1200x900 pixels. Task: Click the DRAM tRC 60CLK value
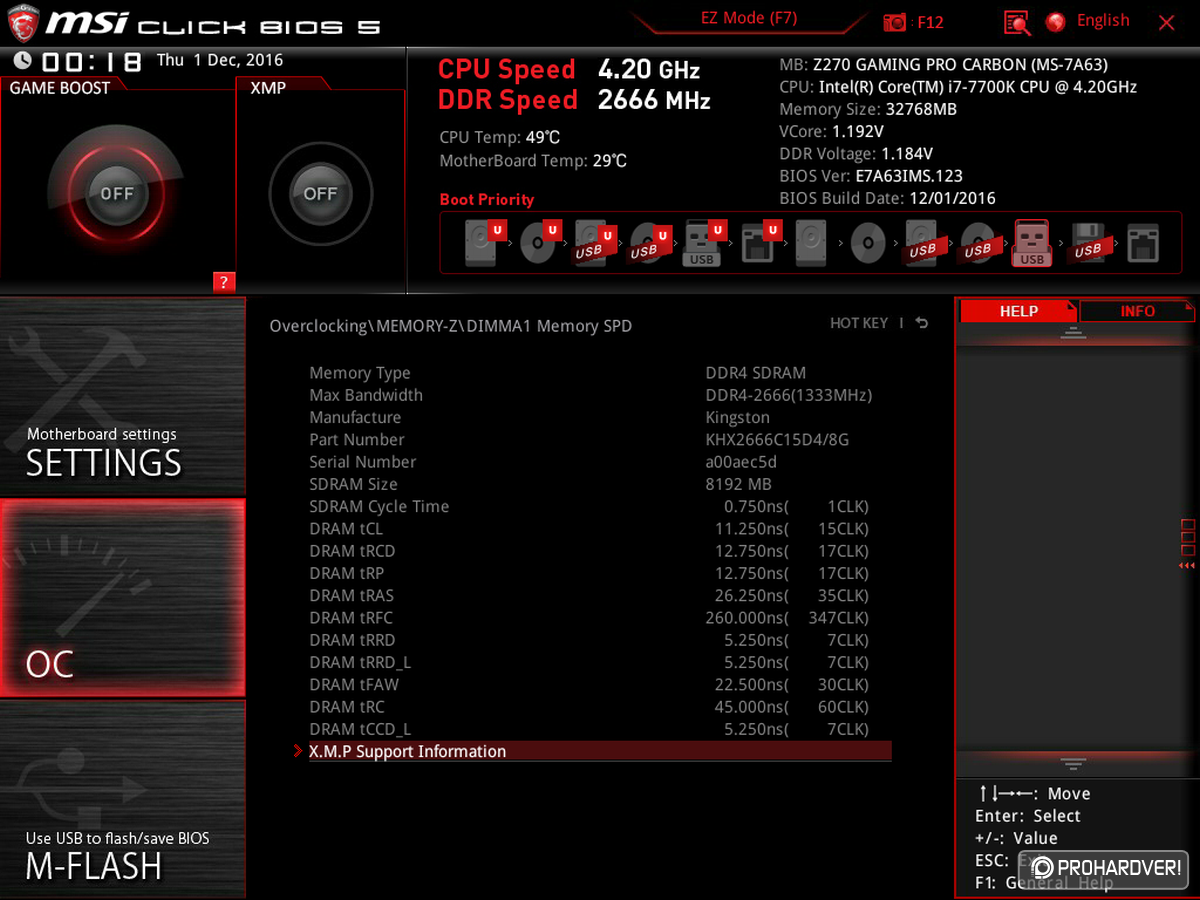(x=843, y=707)
